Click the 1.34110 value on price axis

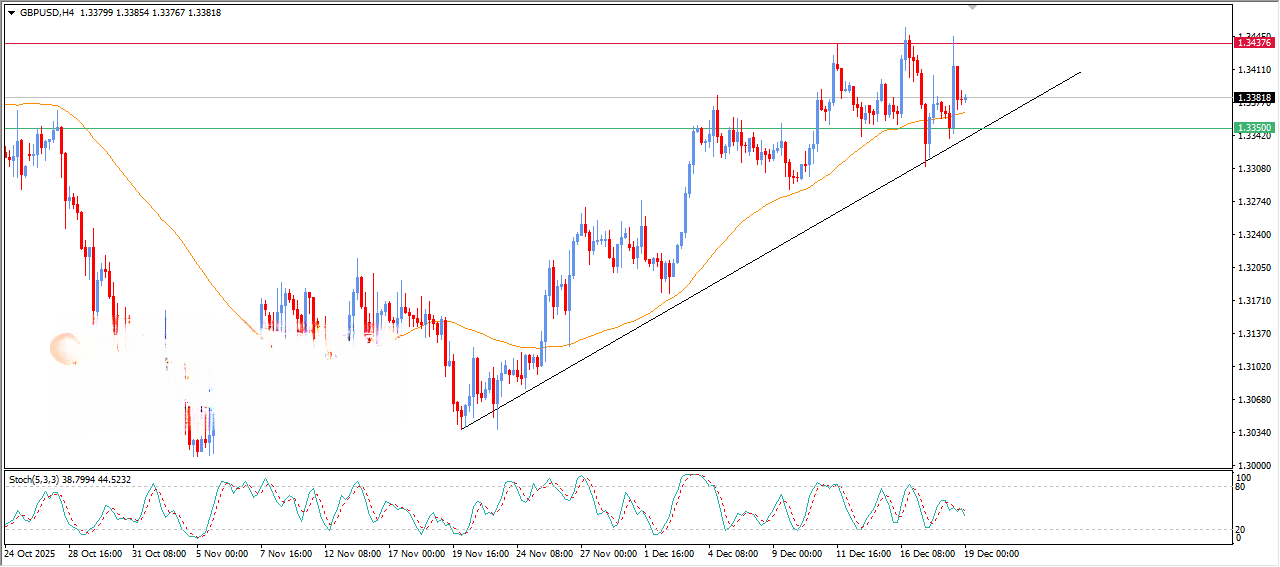(1254, 69)
